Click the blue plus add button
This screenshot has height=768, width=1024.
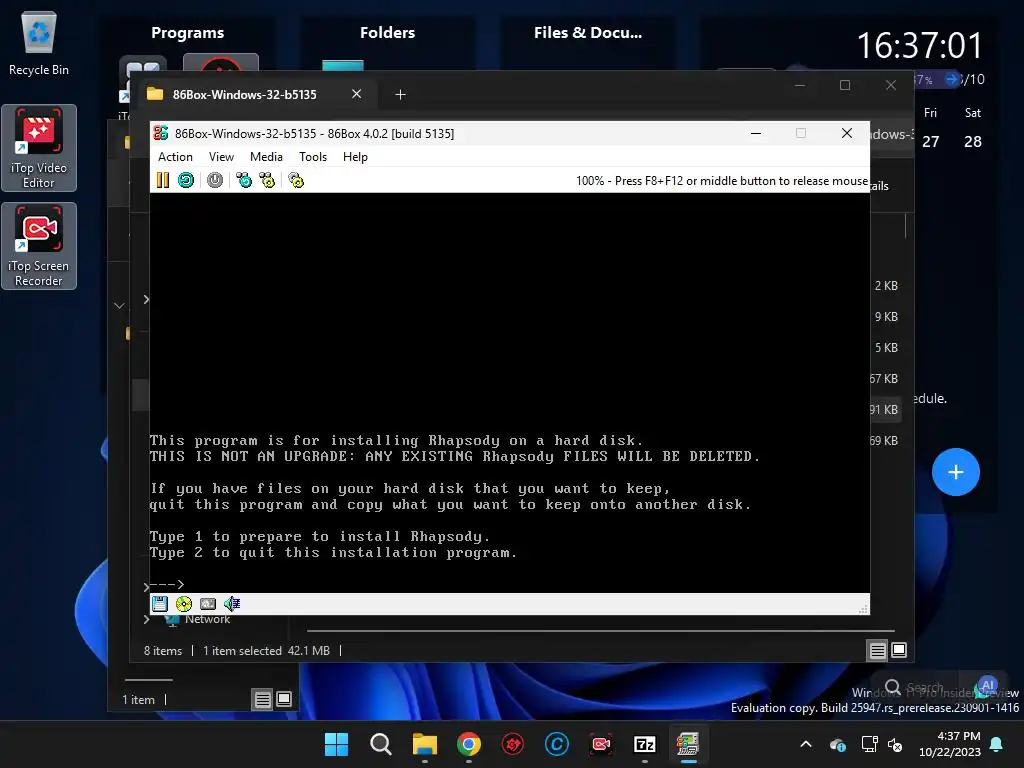coord(955,472)
